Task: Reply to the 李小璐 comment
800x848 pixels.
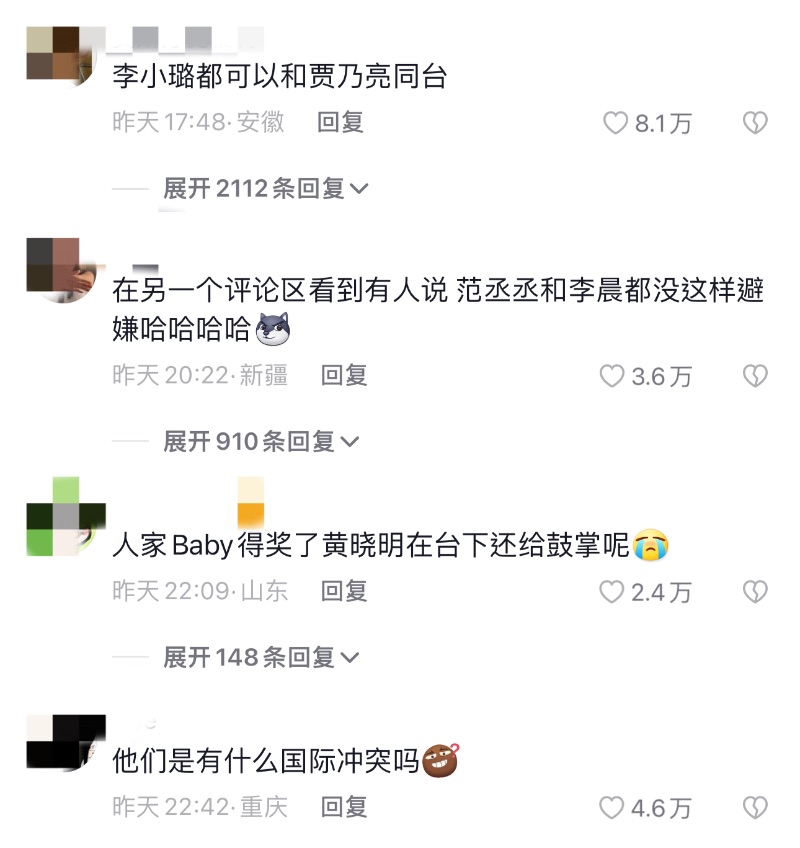Action: tap(340, 122)
